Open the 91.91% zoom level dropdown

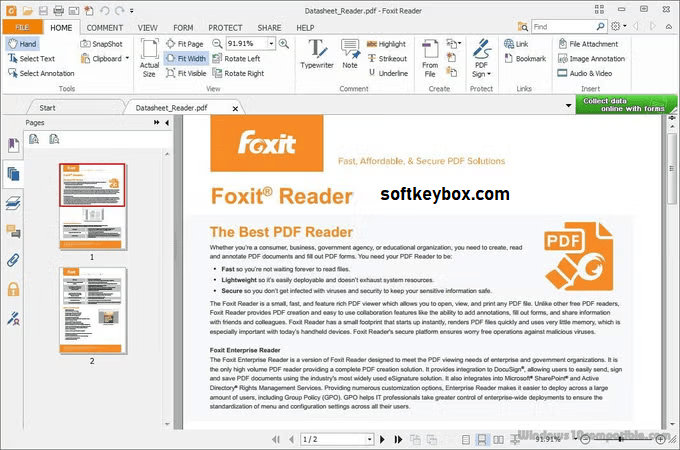click(x=271, y=43)
